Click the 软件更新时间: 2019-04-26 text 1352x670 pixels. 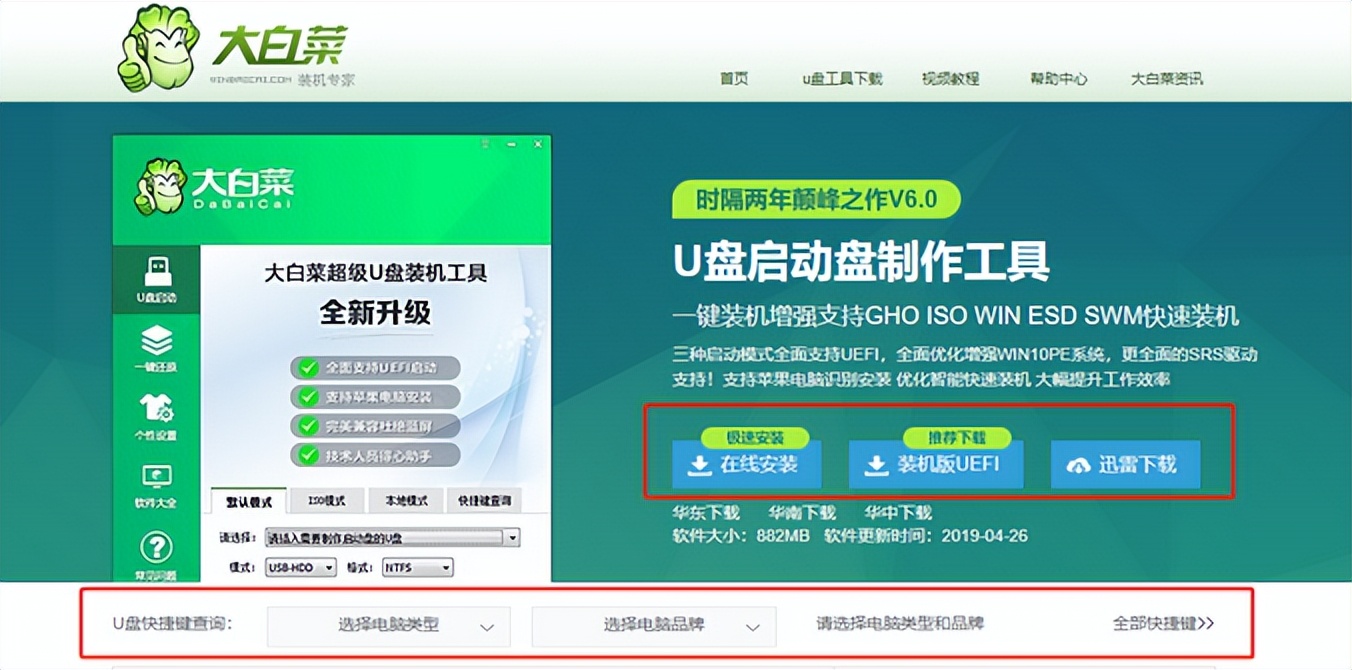coord(926,536)
